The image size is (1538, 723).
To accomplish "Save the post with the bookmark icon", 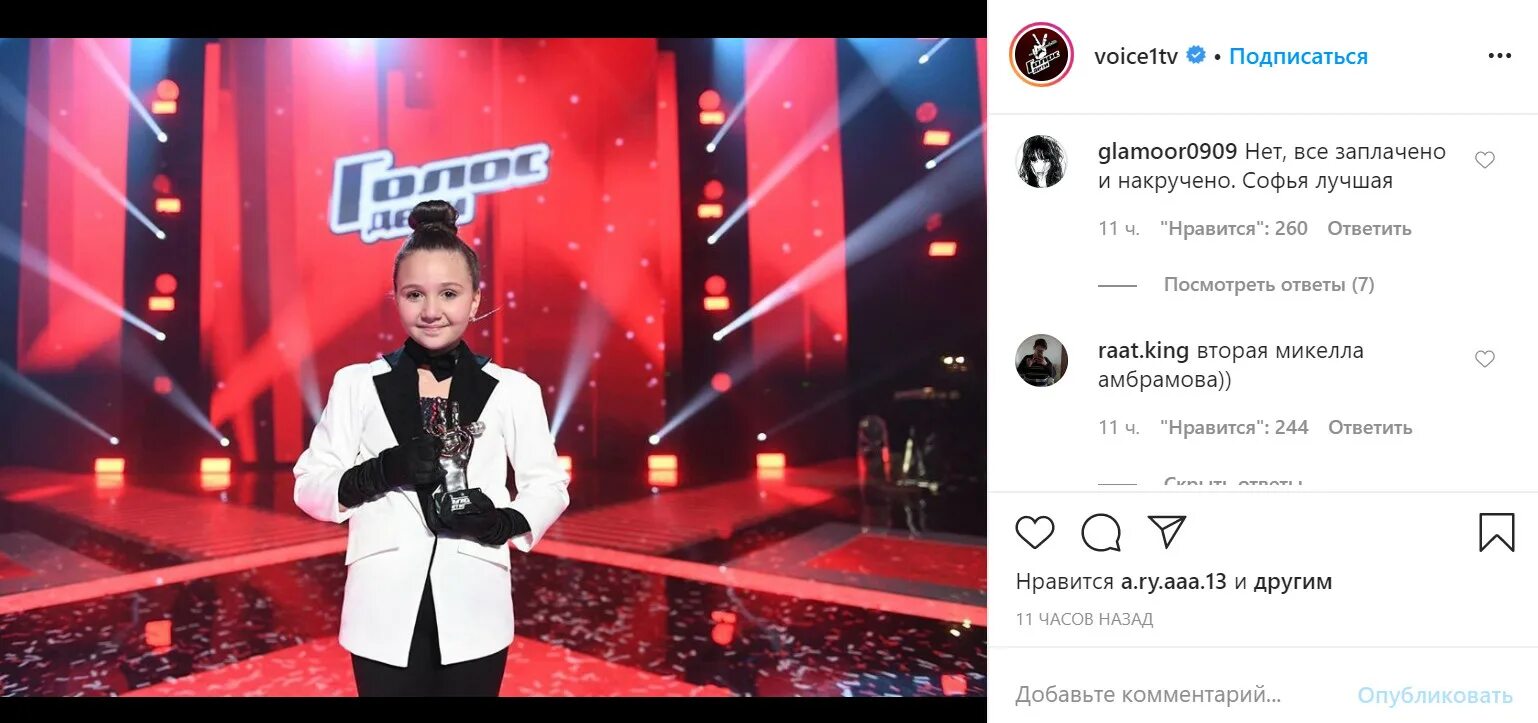I will (1496, 532).
